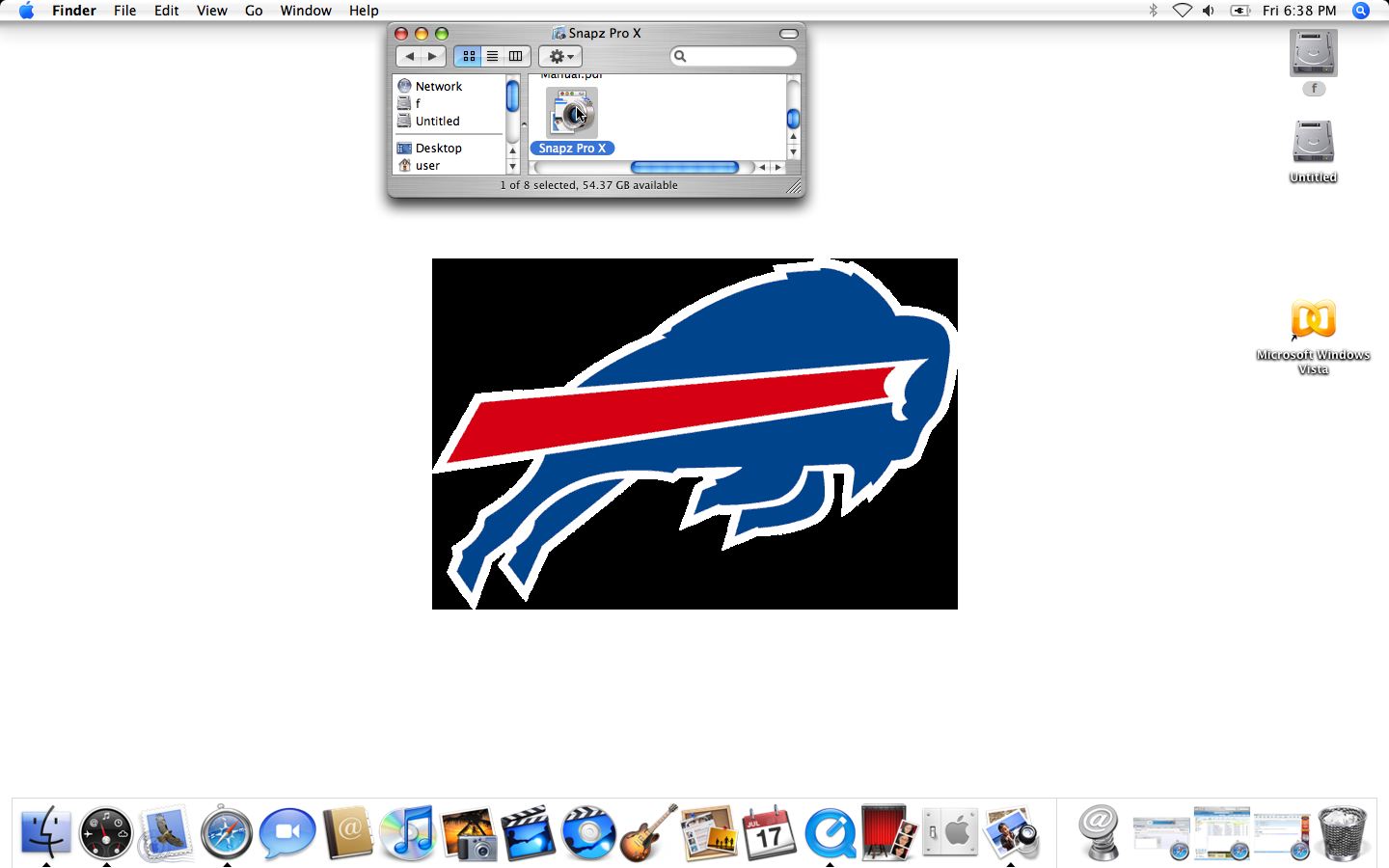Open Finder from the Dock
Screen dimensions: 1389x868
(x=45, y=832)
